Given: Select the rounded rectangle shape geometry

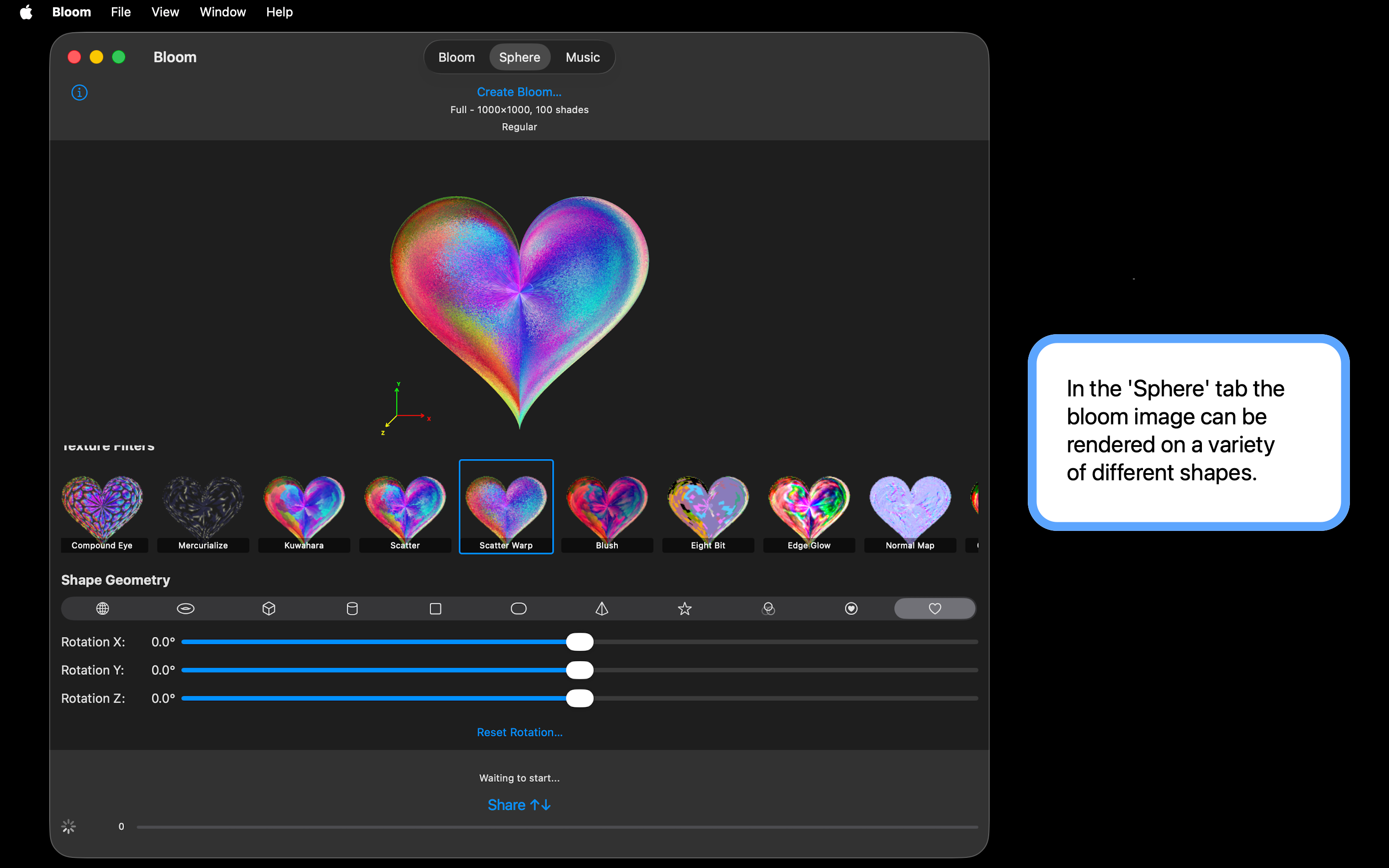Looking at the screenshot, I should click(x=519, y=609).
